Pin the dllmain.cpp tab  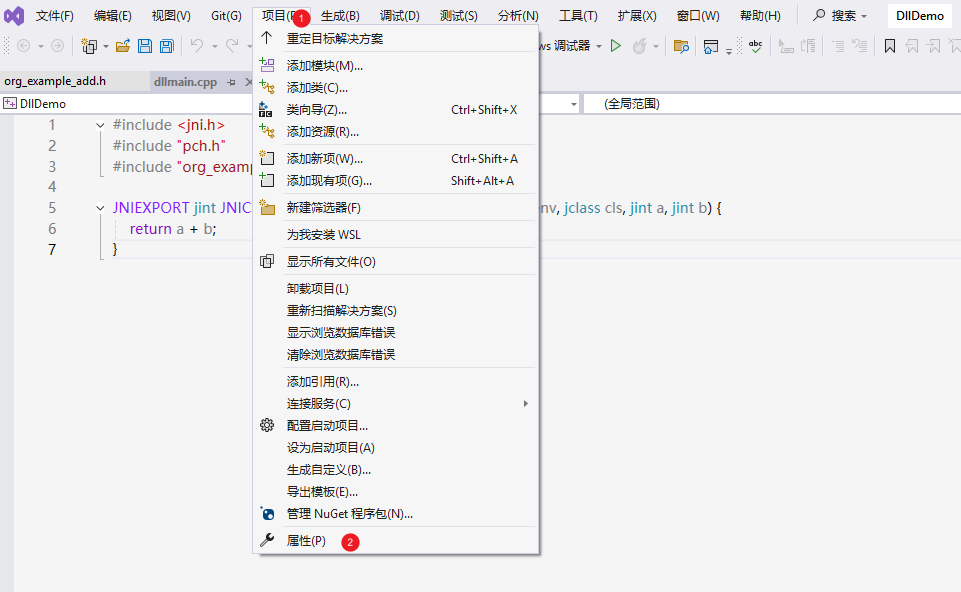231,82
